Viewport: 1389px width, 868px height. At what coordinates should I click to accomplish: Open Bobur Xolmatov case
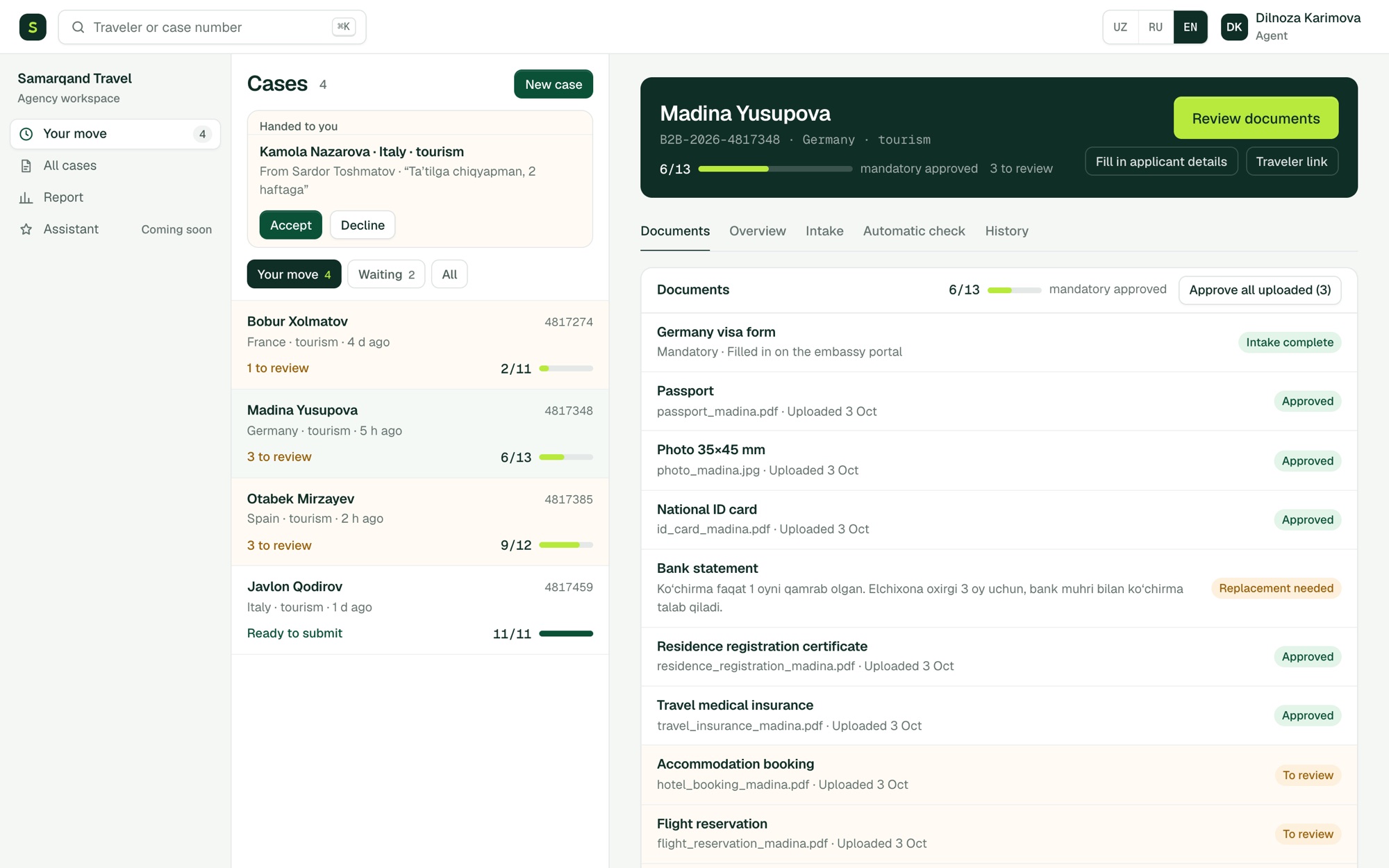(x=419, y=344)
